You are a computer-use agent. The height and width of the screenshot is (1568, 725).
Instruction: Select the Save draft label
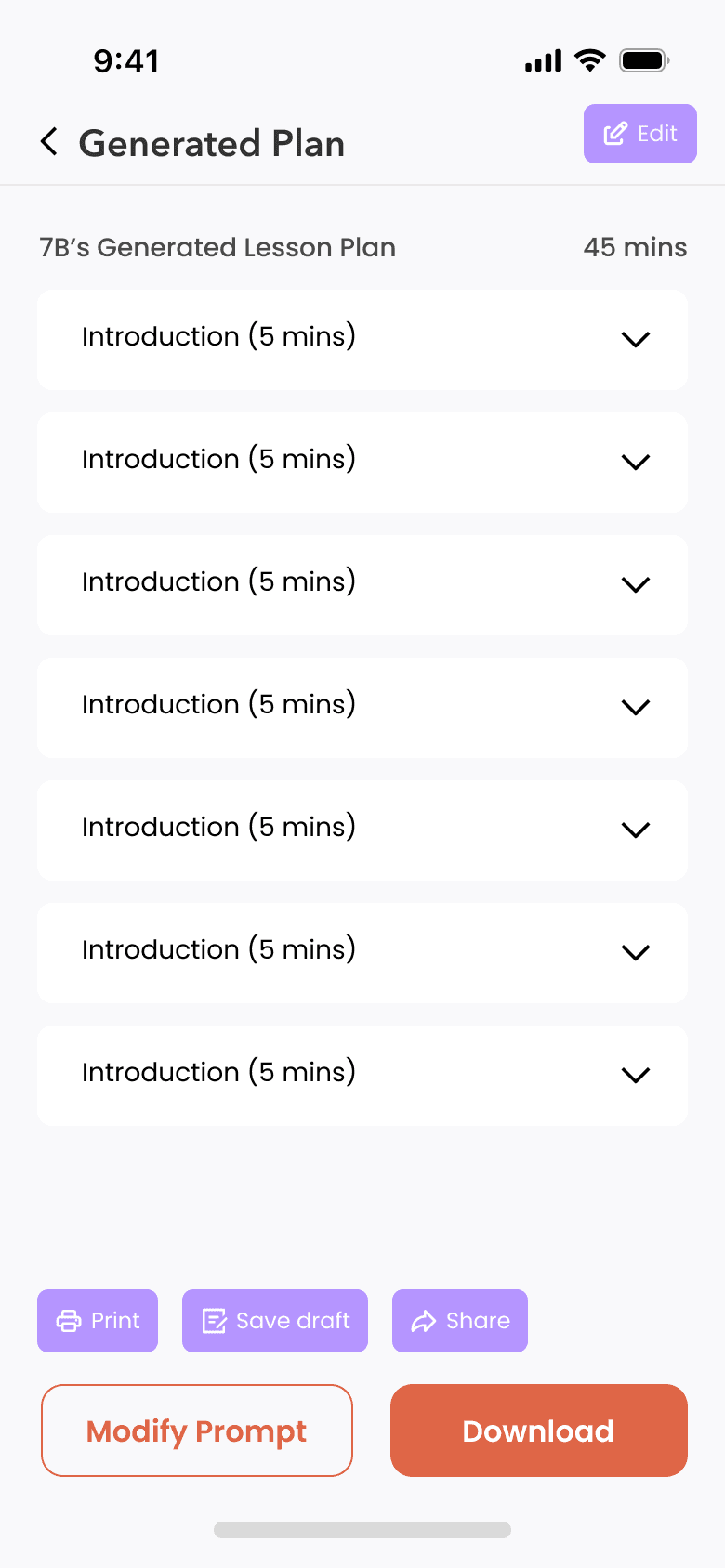pos(293,1321)
